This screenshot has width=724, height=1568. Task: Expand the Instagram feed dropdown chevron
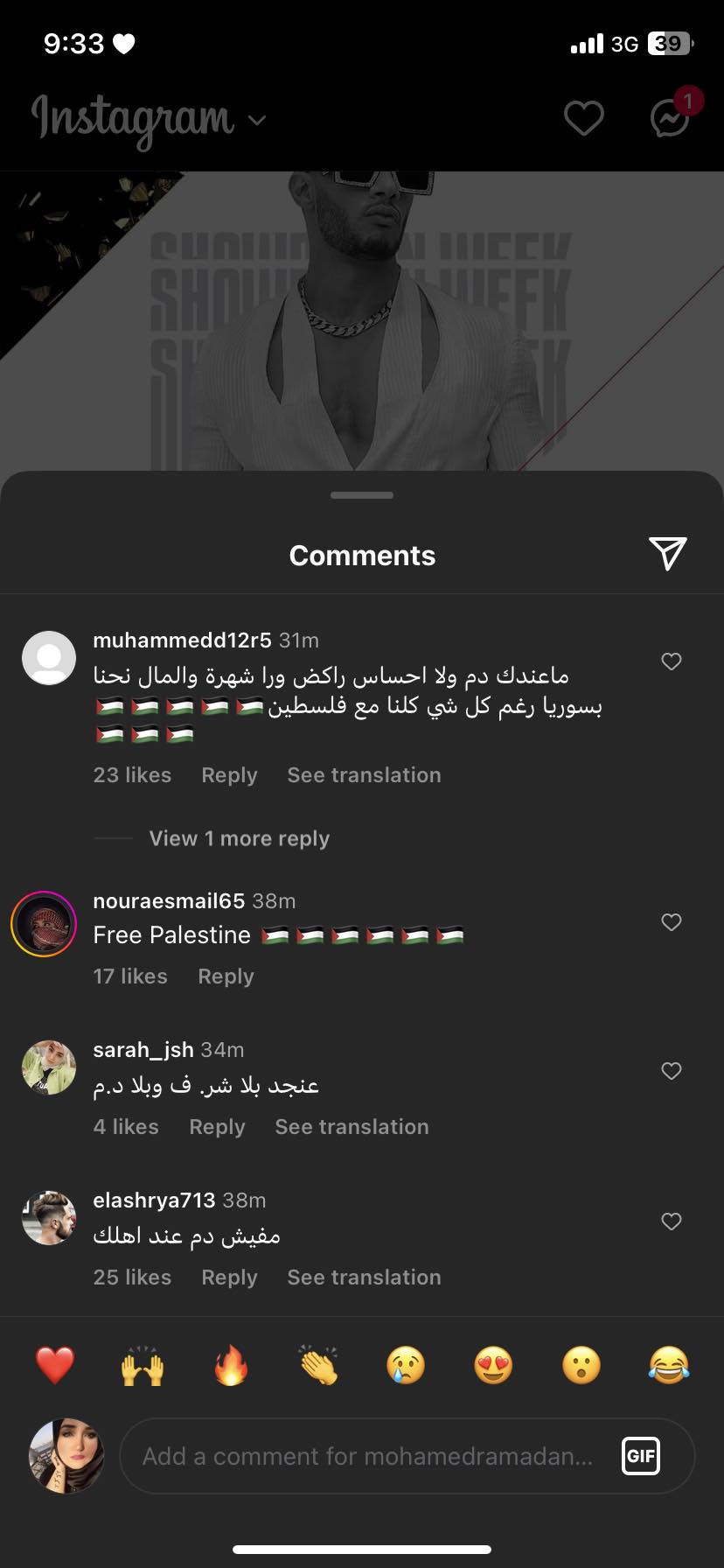point(257,120)
